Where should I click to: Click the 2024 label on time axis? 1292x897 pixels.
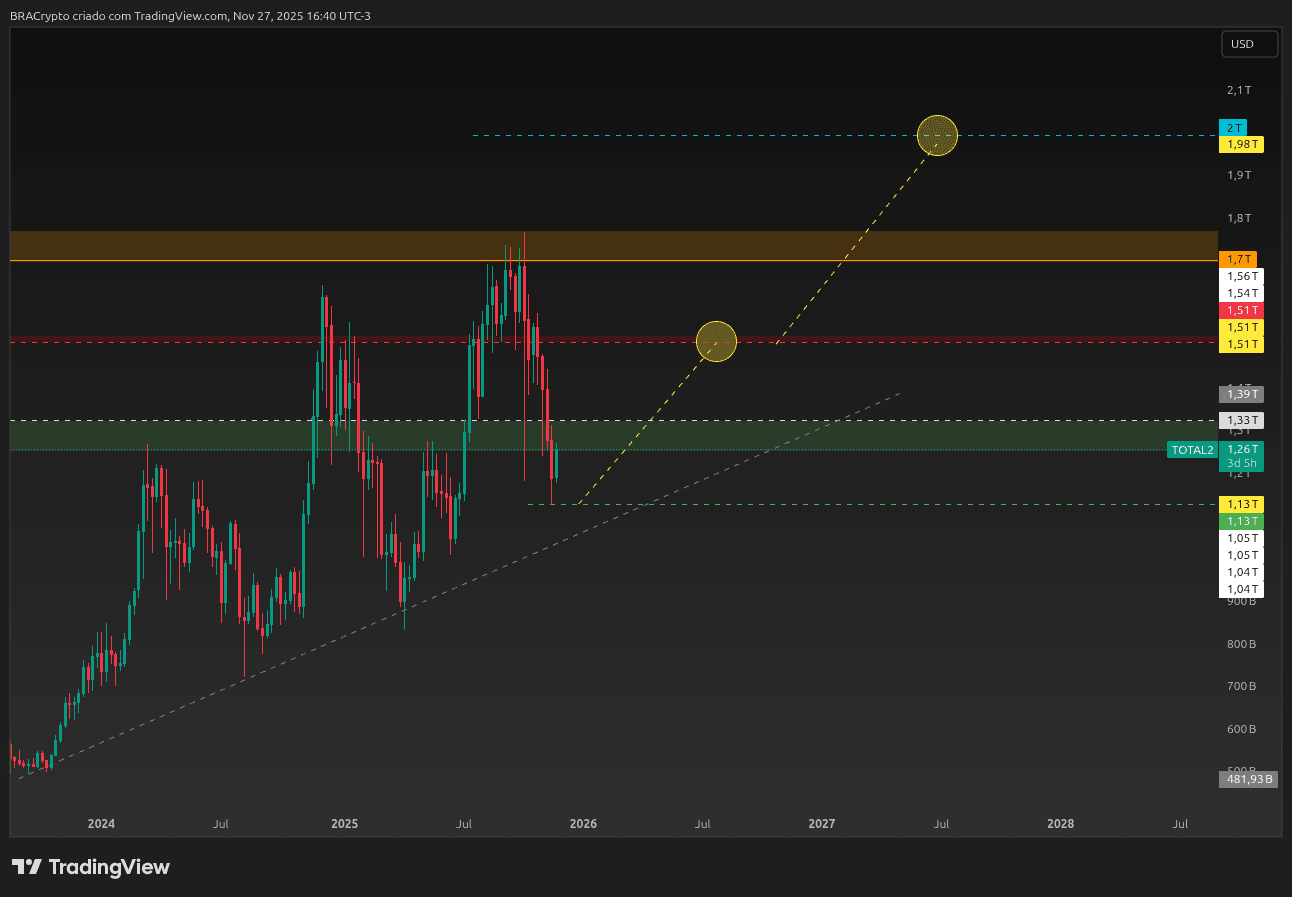(x=101, y=824)
